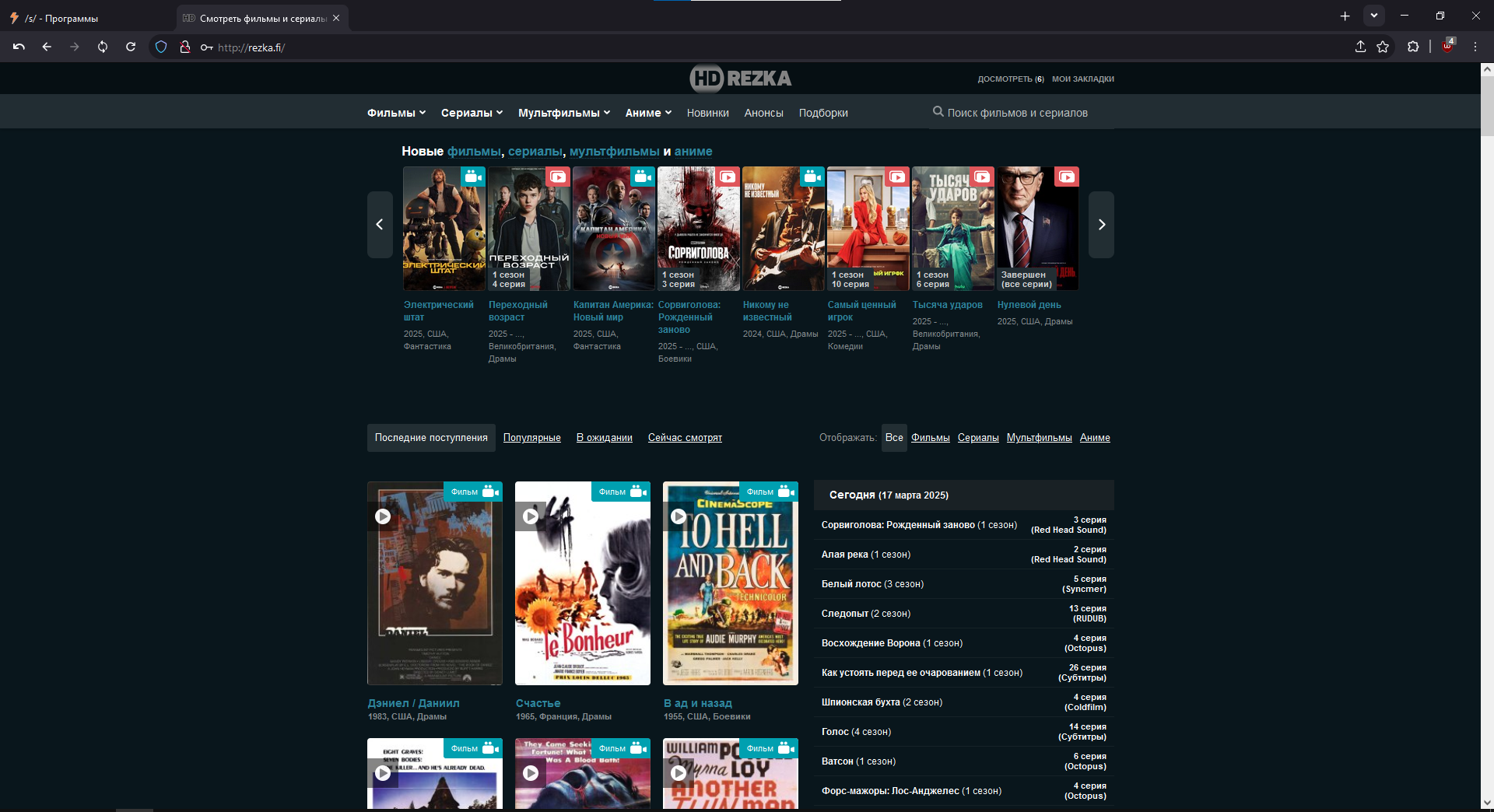
Task: Click browser back arrow
Action: [x=47, y=47]
